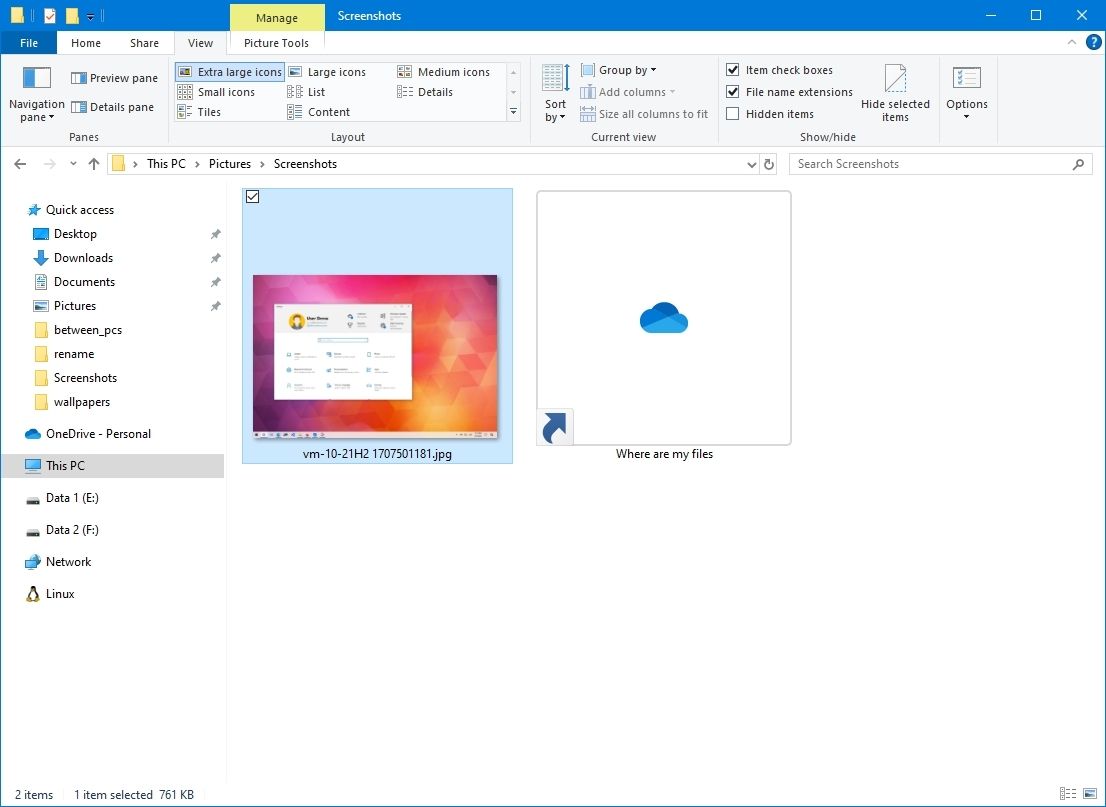Image resolution: width=1106 pixels, height=807 pixels.
Task: Open Options in the View ribbon
Action: point(966,90)
